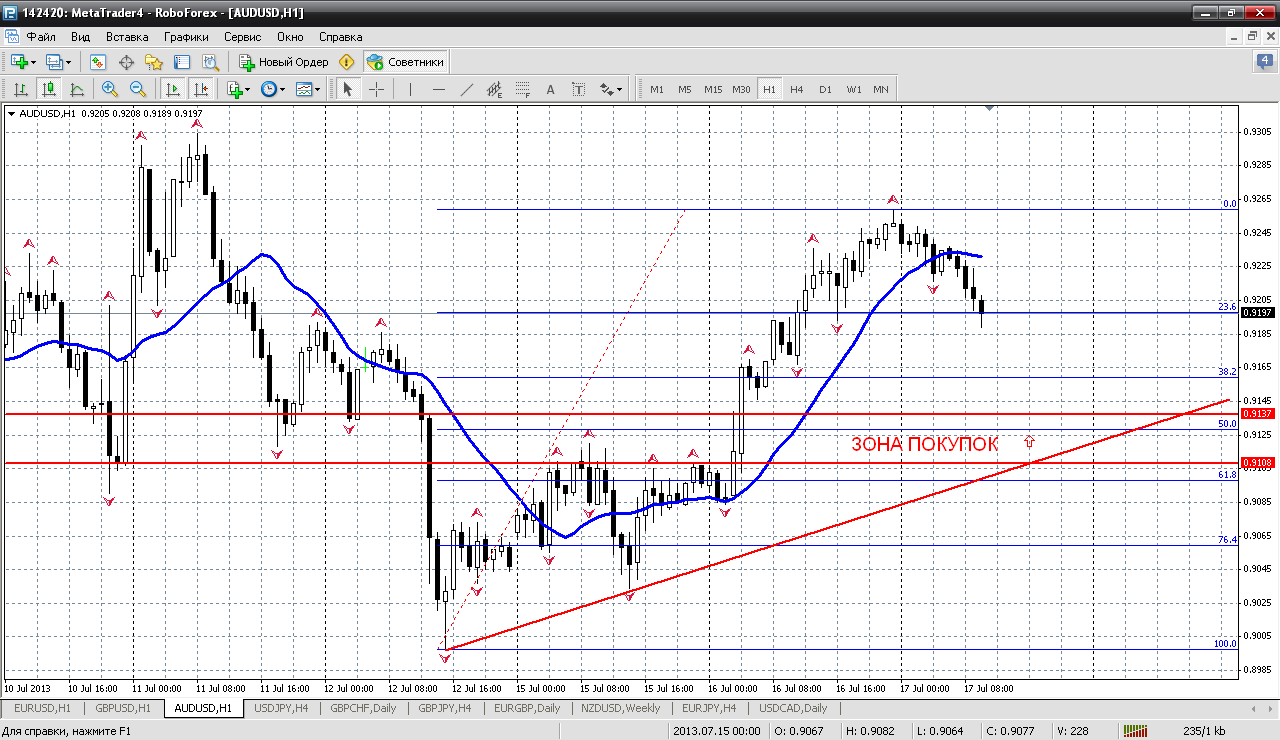
Task: Switch to M15 timeframe
Action: [x=713, y=89]
